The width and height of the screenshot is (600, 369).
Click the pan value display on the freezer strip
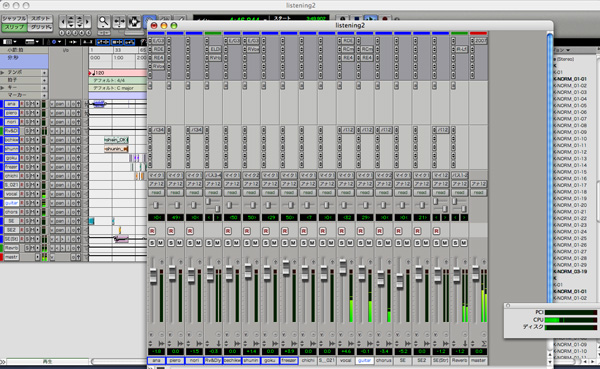click(289, 217)
